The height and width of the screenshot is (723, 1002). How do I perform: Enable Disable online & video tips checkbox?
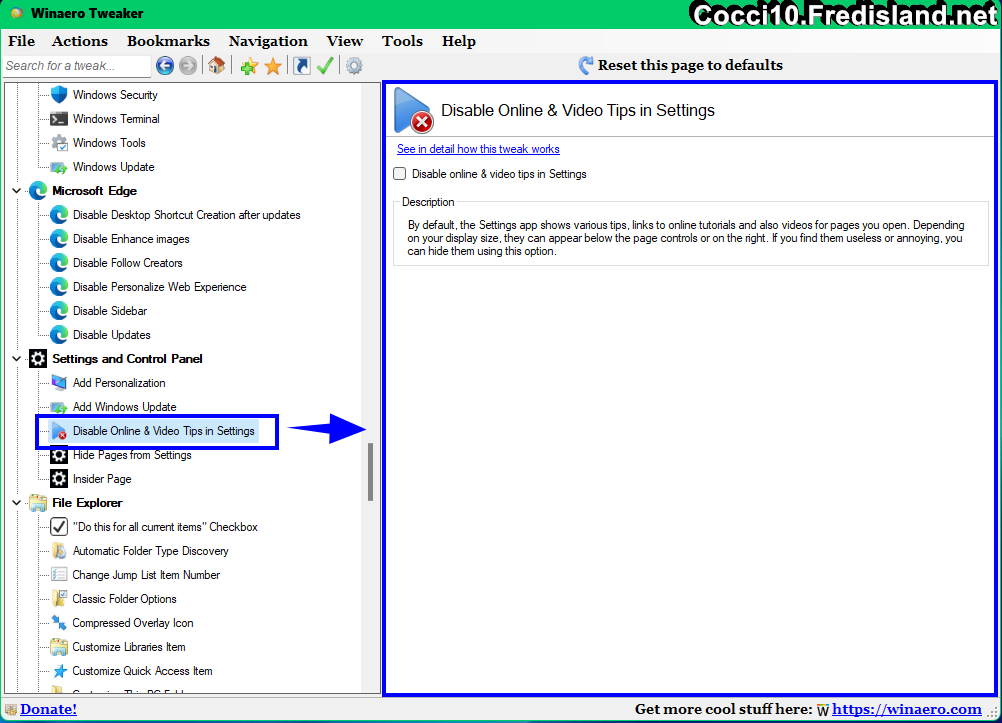tap(400, 173)
